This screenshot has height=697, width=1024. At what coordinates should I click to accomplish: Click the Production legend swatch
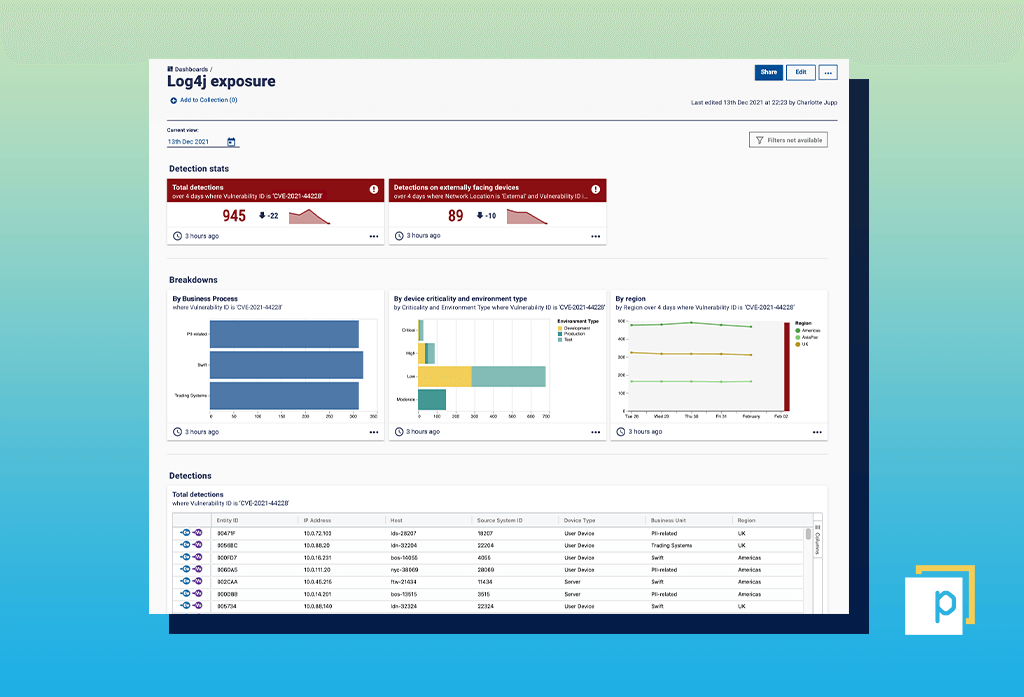560,334
